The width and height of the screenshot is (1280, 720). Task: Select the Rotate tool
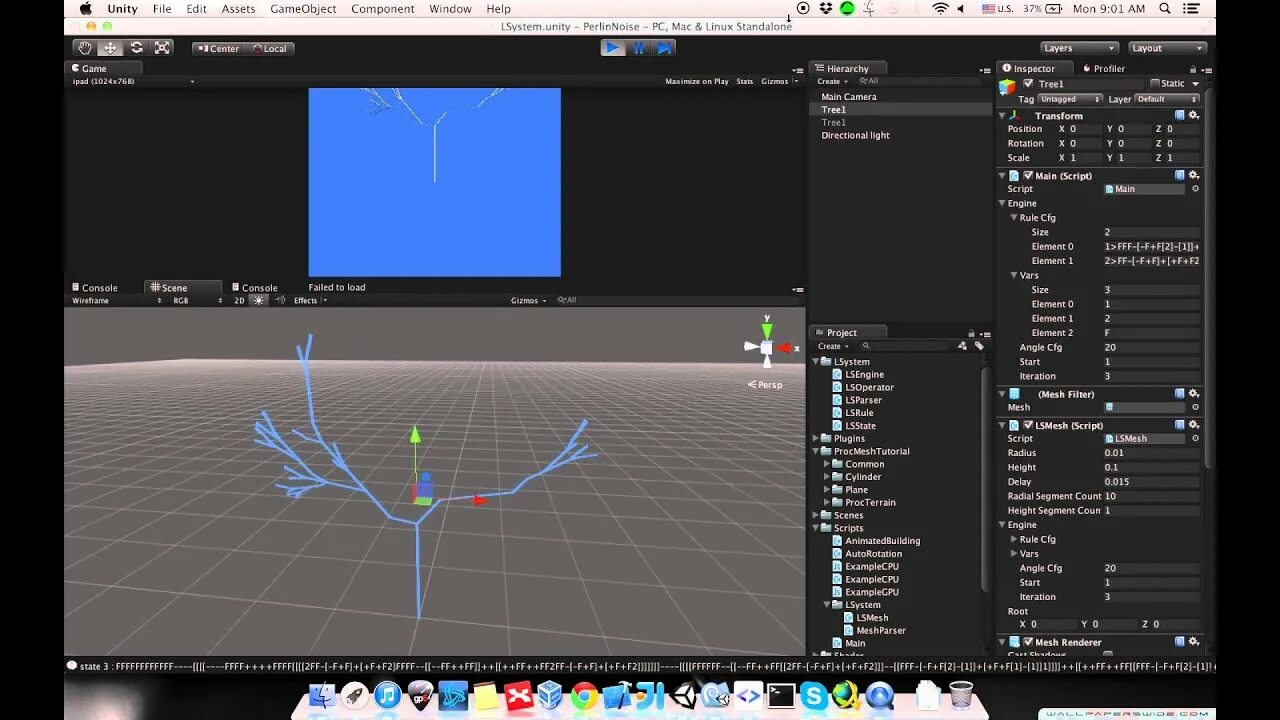coord(136,48)
